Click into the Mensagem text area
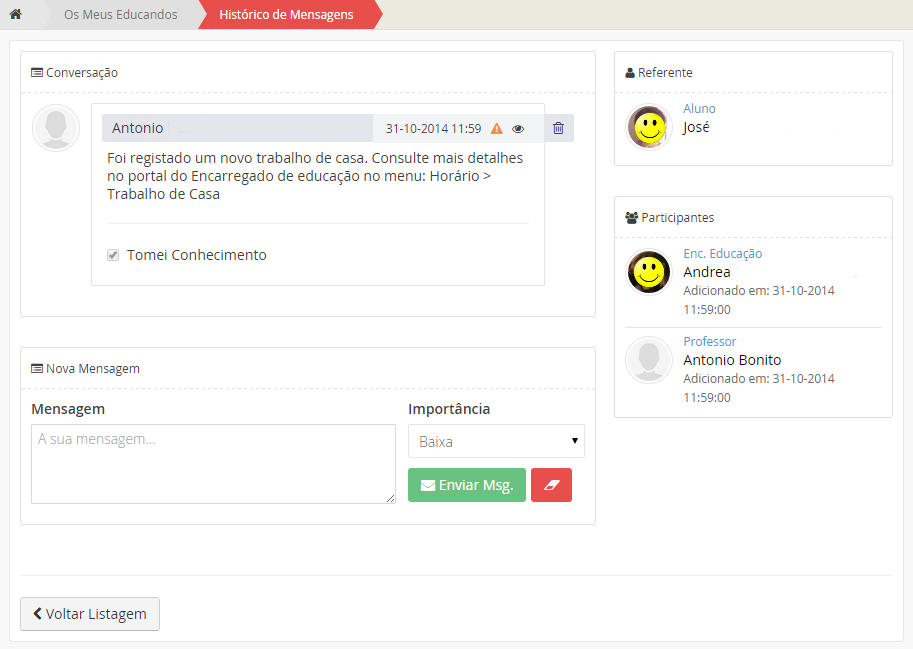Screen dimensions: 913x649 (x=213, y=464)
